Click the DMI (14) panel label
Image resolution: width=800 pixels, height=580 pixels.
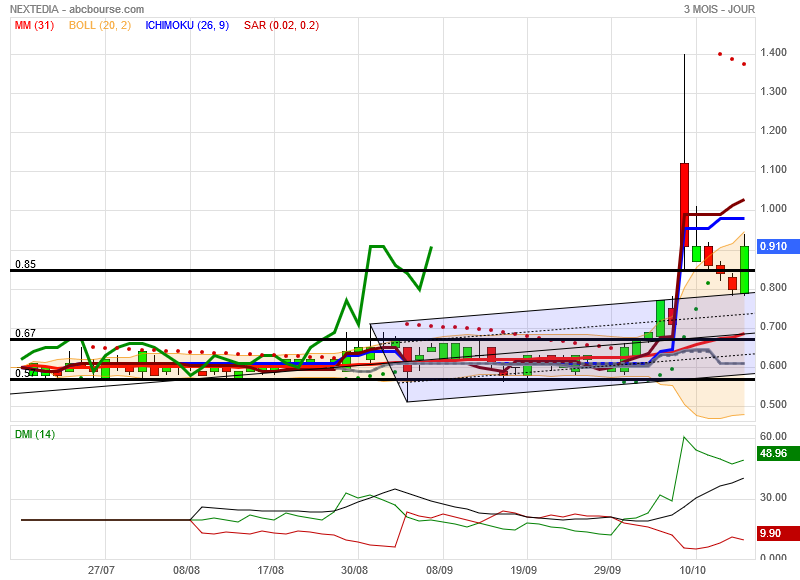pyautogui.click(x=35, y=434)
